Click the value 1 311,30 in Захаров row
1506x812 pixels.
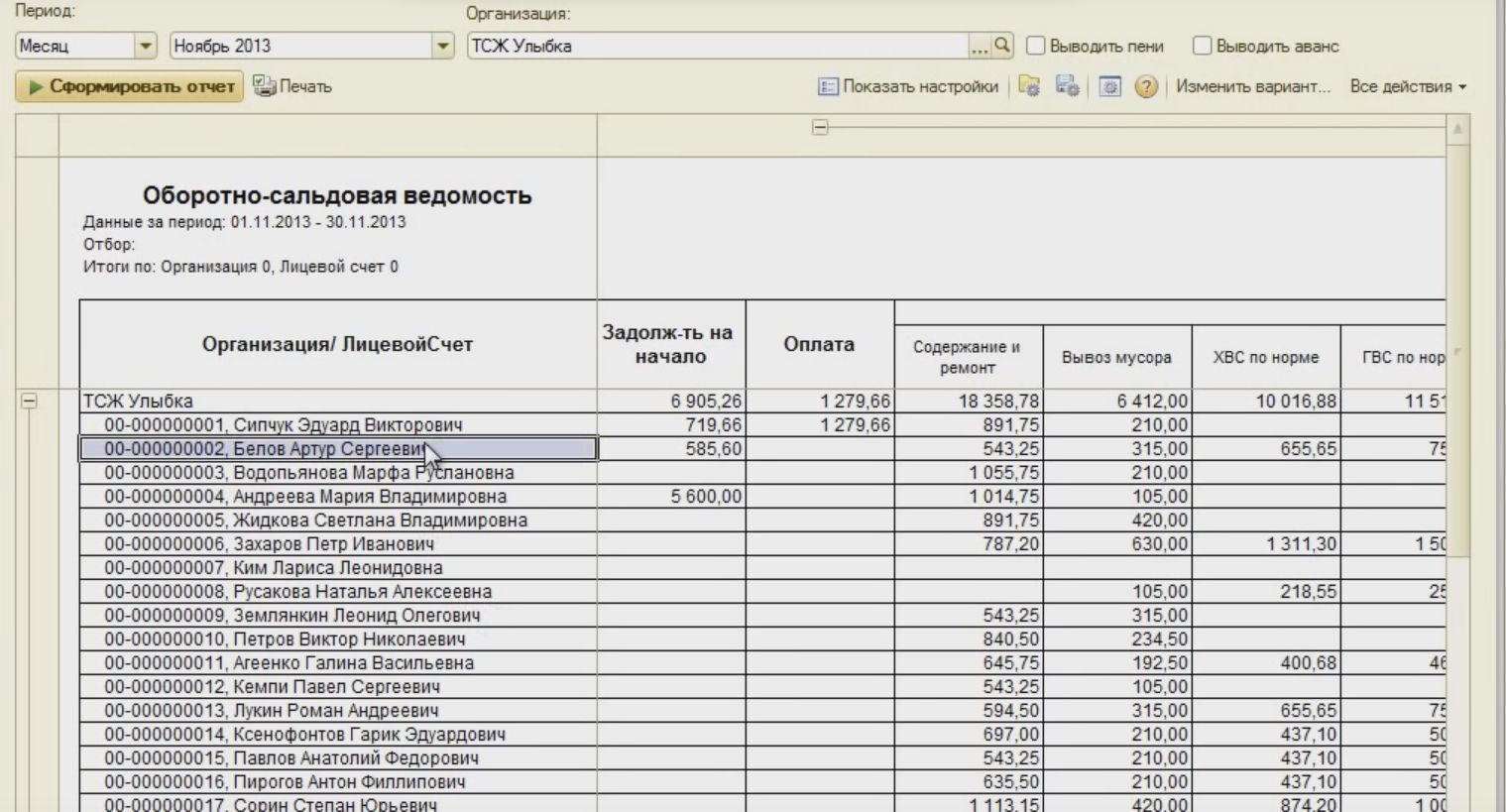tap(1301, 543)
